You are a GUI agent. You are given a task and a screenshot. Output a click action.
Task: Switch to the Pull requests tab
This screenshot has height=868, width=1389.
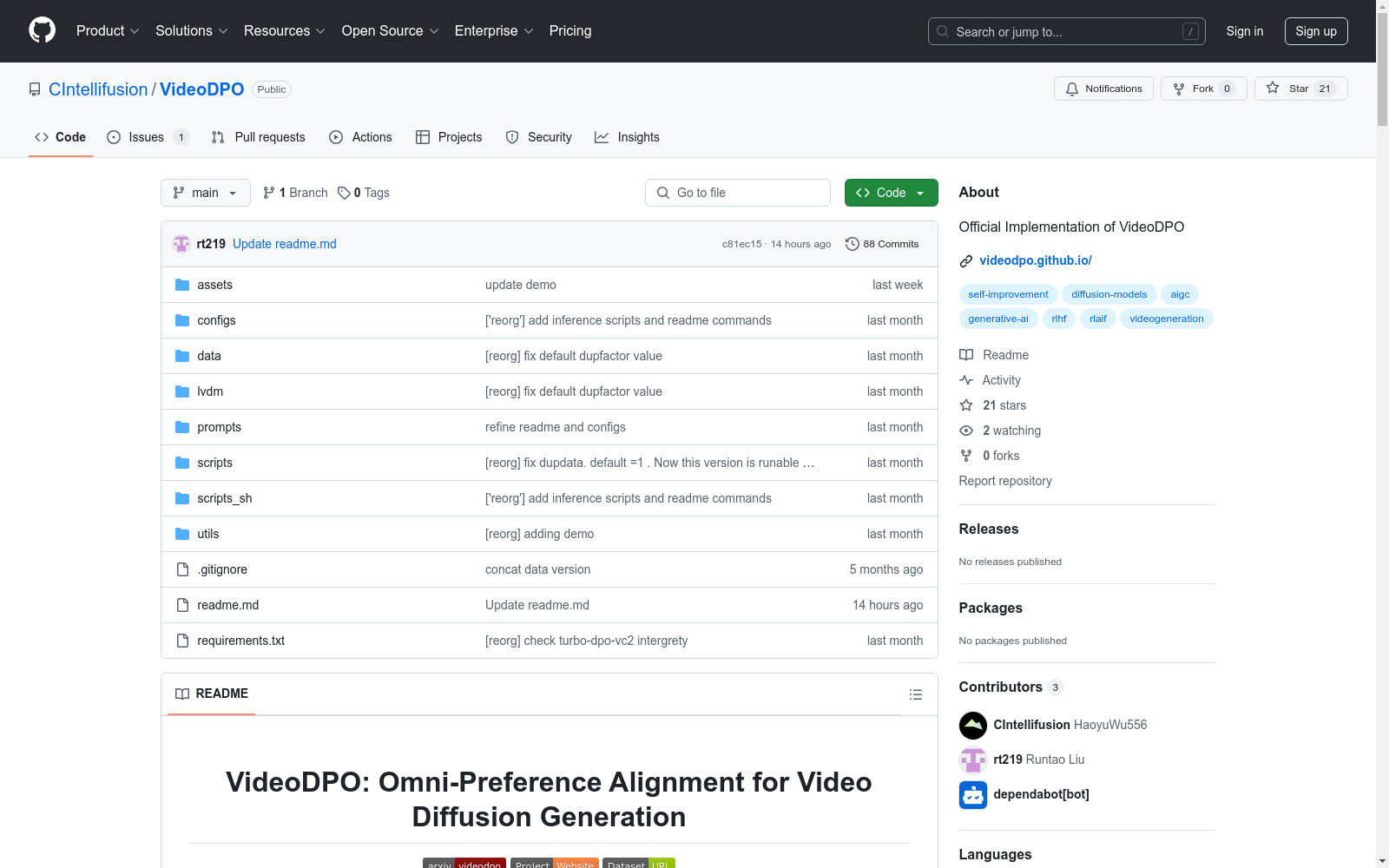click(x=259, y=137)
